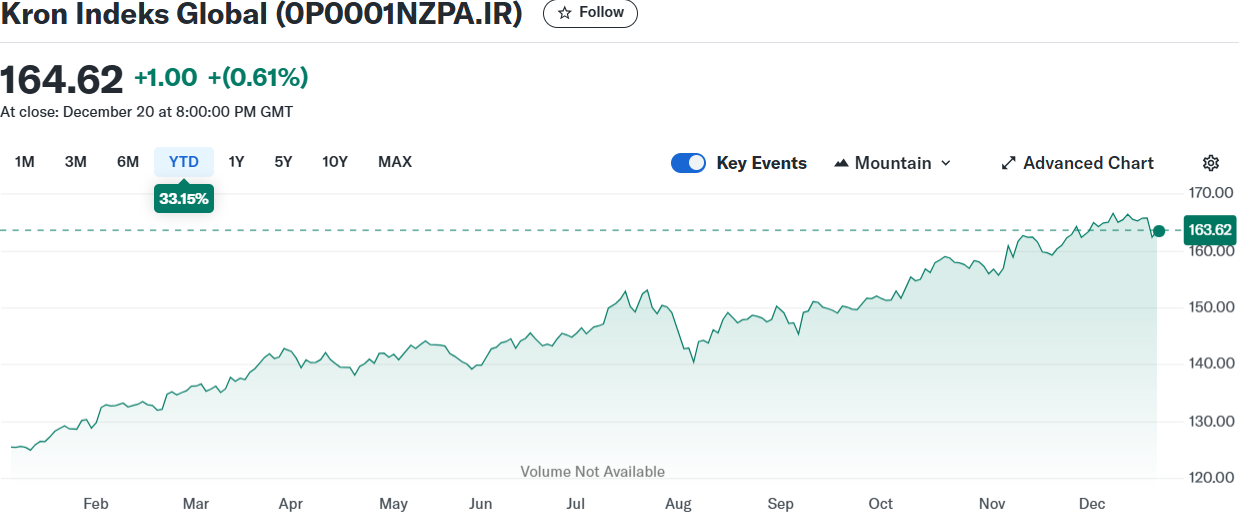Image resolution: width=1239 pixels, height=525 pixels.
Task: Click the Advanced Chart expand arrows icon
Action: [1009, 163]
